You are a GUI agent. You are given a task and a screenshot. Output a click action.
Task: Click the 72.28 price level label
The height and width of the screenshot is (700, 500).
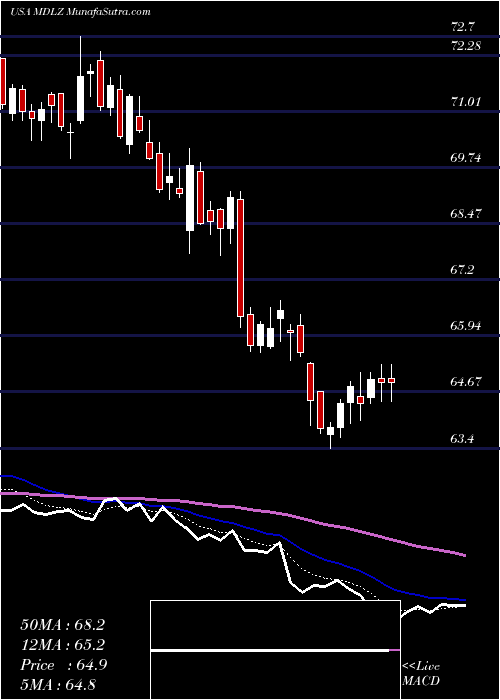pos(466,46)
